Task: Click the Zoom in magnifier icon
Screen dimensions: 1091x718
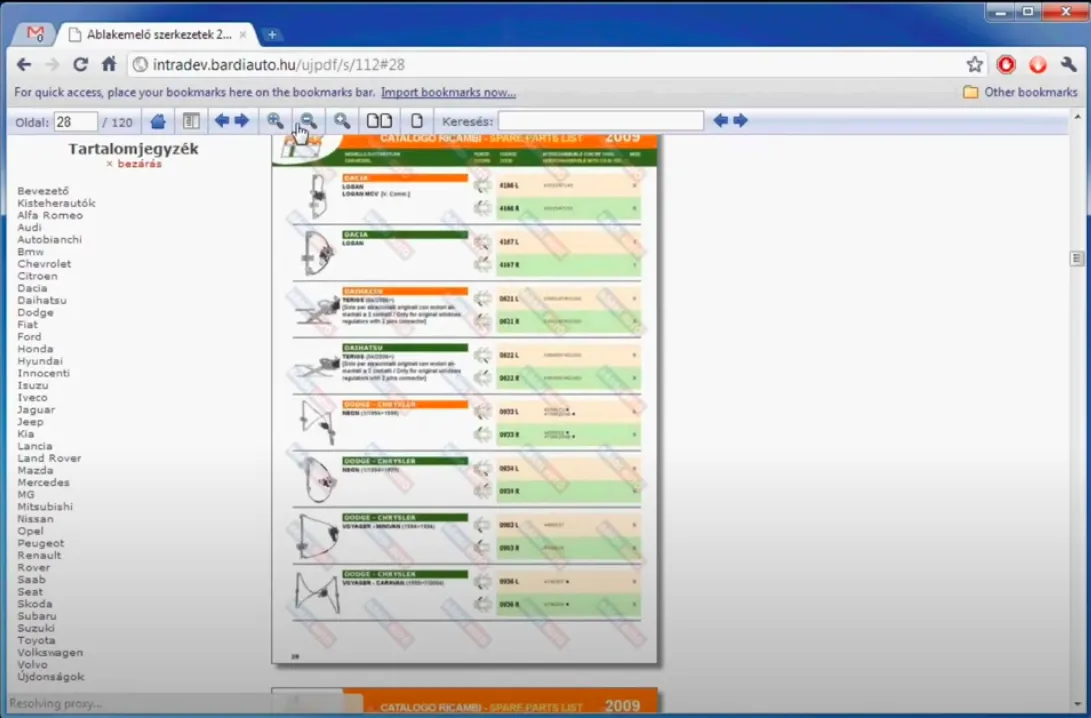Action: tap(275, 120)
